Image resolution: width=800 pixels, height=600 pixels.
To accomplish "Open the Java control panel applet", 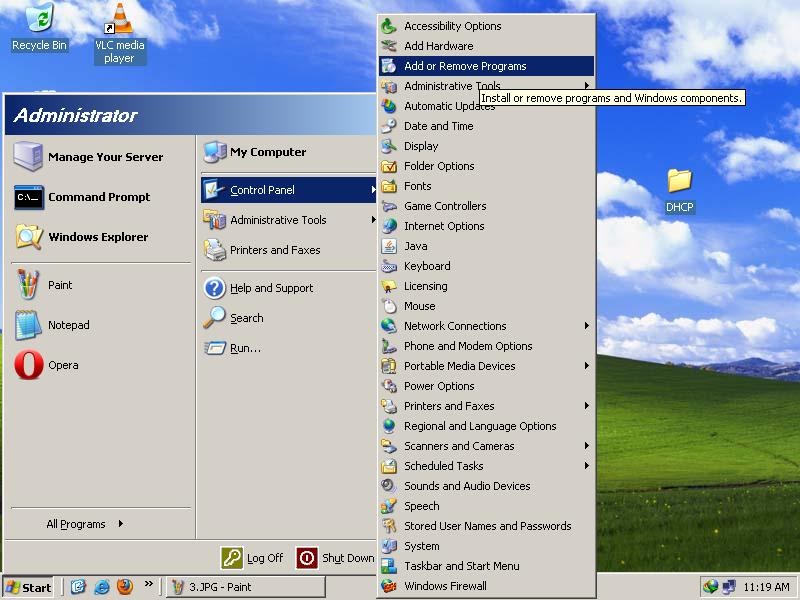I will 418,246.
